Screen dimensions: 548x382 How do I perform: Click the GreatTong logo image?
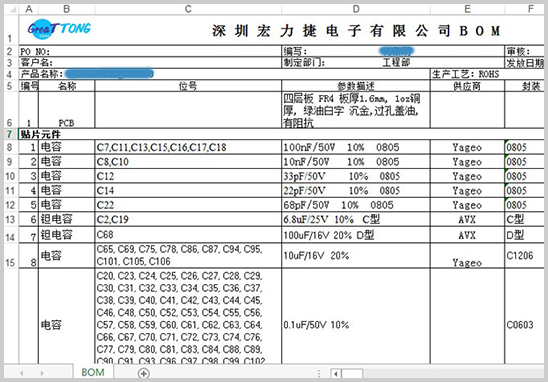pos(59,29)
